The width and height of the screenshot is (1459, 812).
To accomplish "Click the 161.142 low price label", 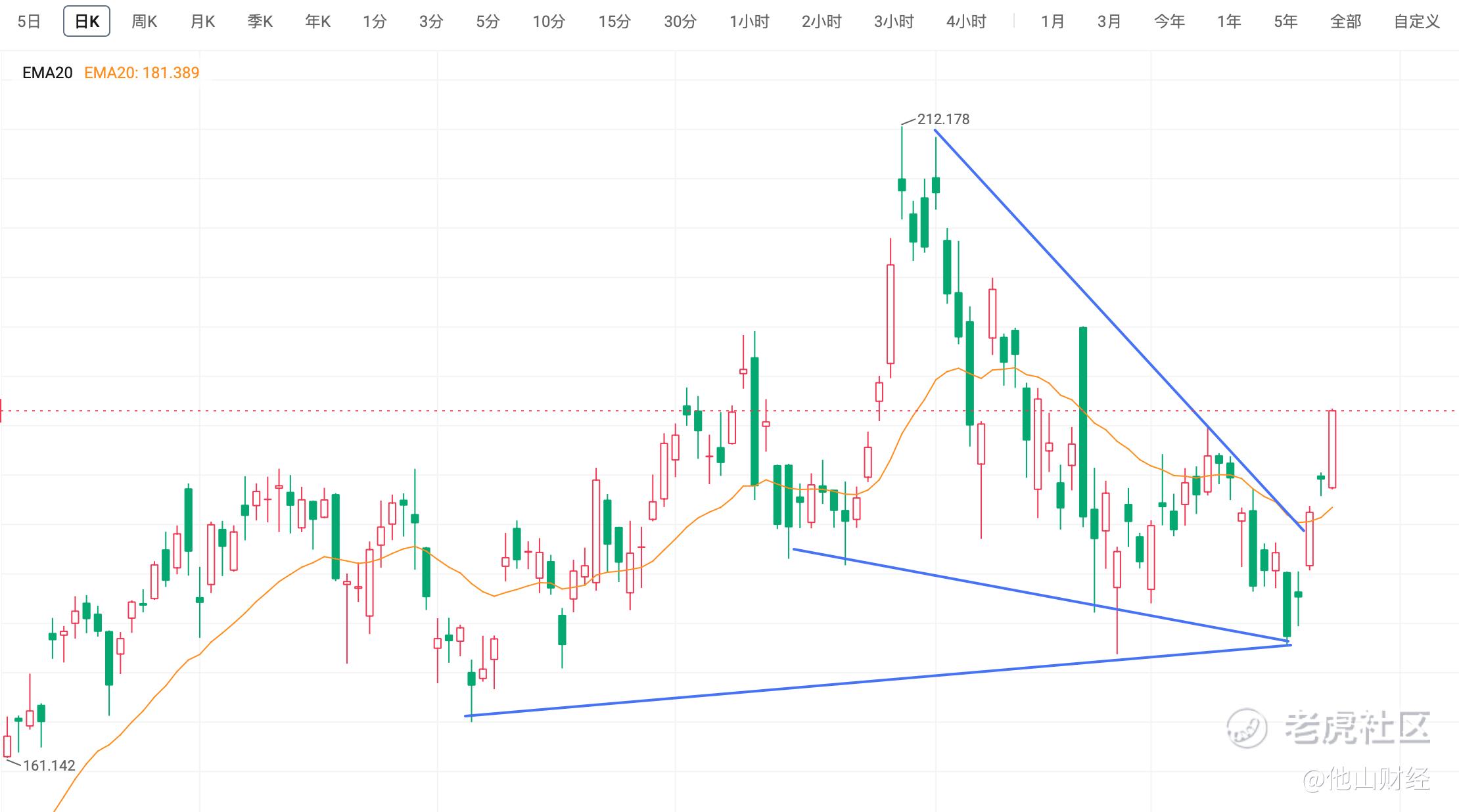I will pyautogui.click(x=49, y=765).
